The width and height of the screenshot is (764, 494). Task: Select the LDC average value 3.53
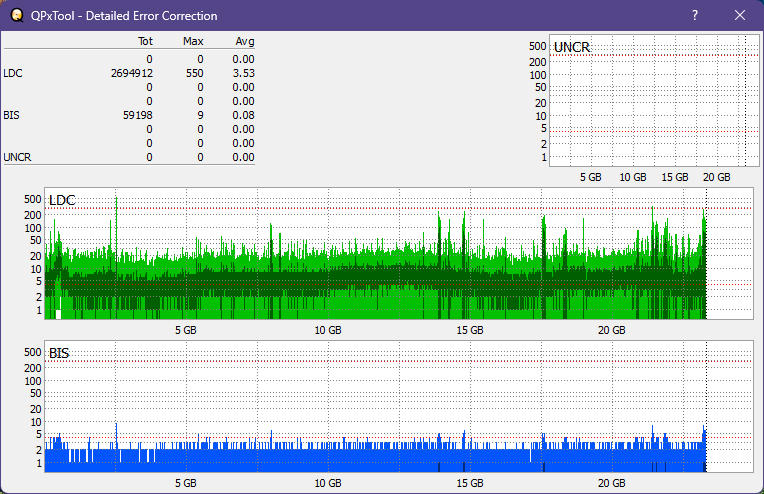tap(243, 73)
